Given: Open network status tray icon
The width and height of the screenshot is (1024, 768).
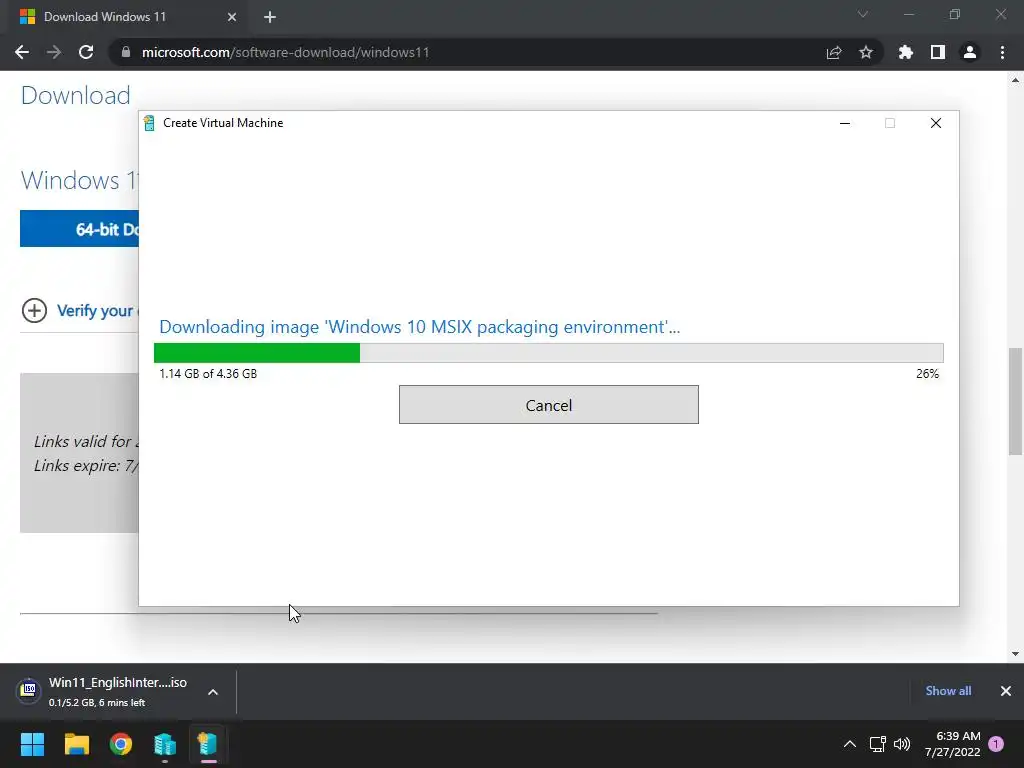Looking at the screenshot, I should click(x=877, y=744).
